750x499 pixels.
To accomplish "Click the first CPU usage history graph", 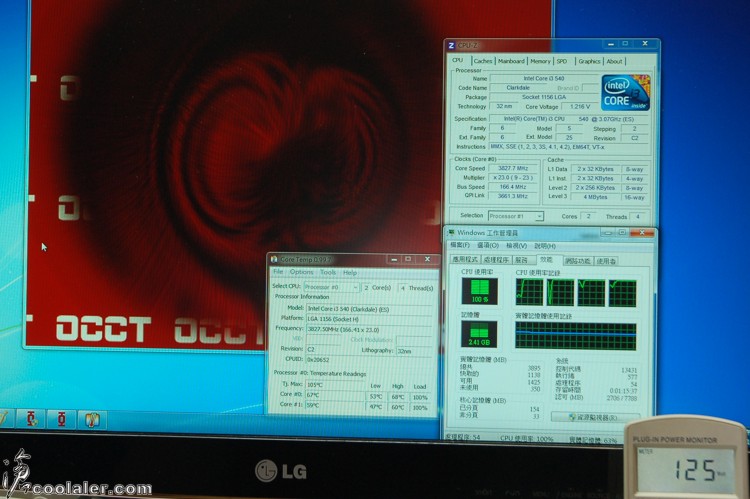I will click(x=529, y=293).
